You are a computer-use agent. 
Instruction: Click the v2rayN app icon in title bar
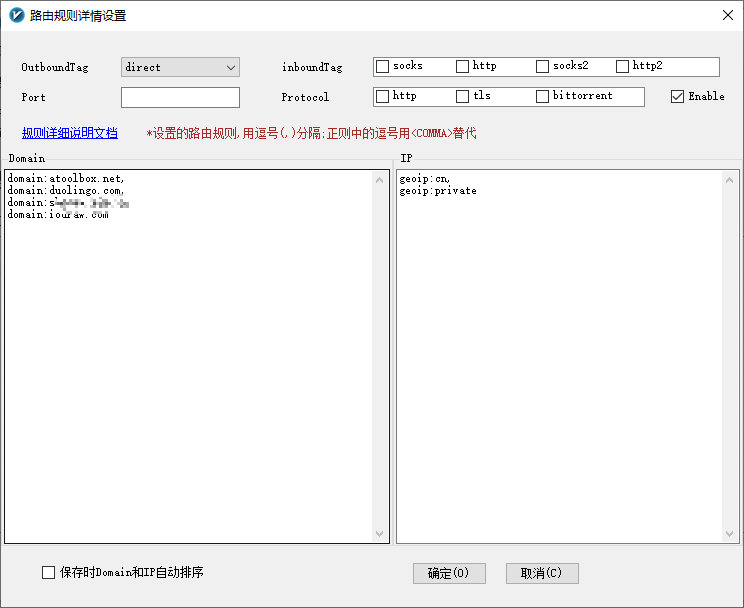tap(17, 15)
